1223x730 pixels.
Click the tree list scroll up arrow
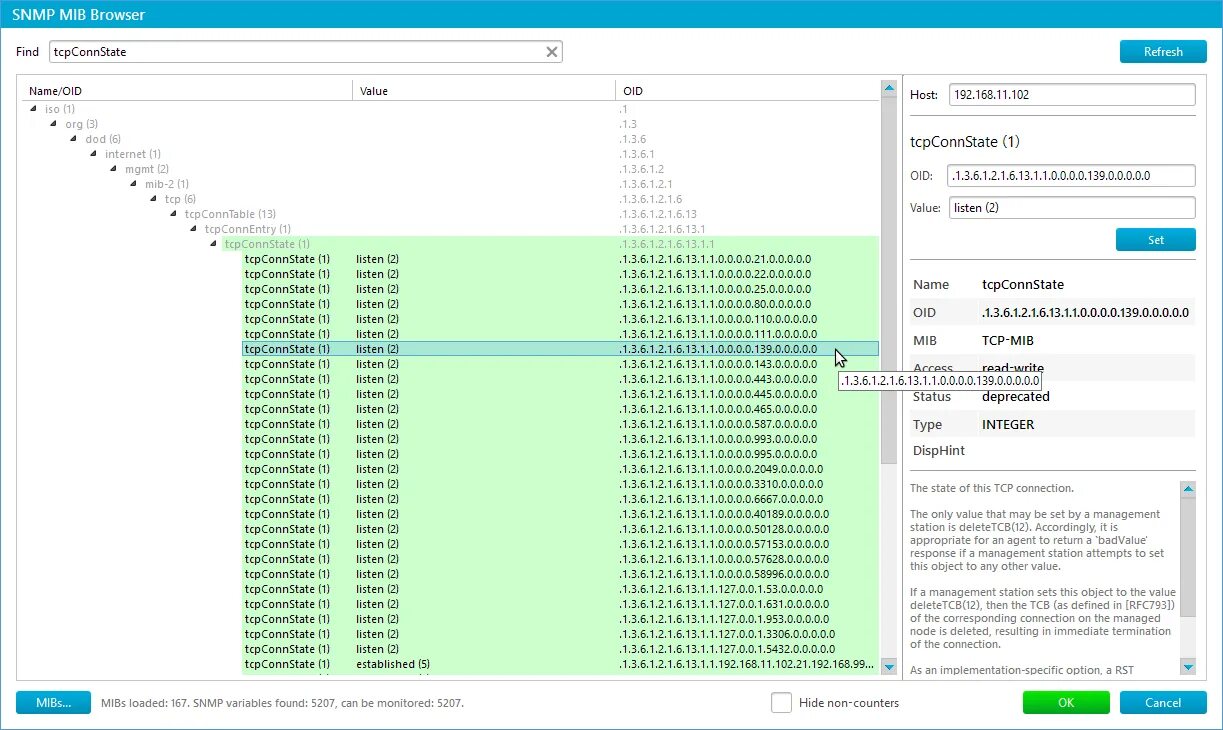click(x=888, y=88)
